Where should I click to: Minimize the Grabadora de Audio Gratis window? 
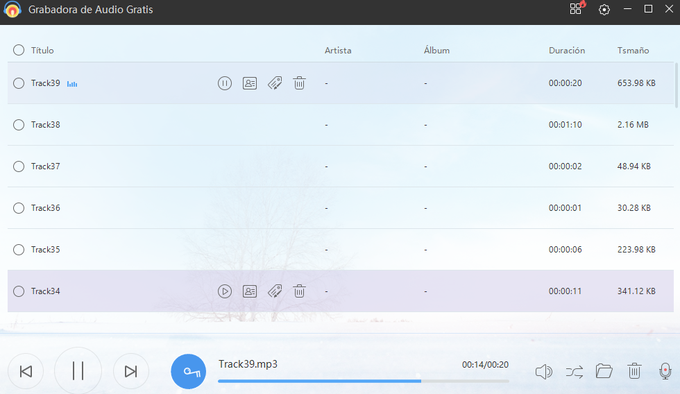click(627, 9)
